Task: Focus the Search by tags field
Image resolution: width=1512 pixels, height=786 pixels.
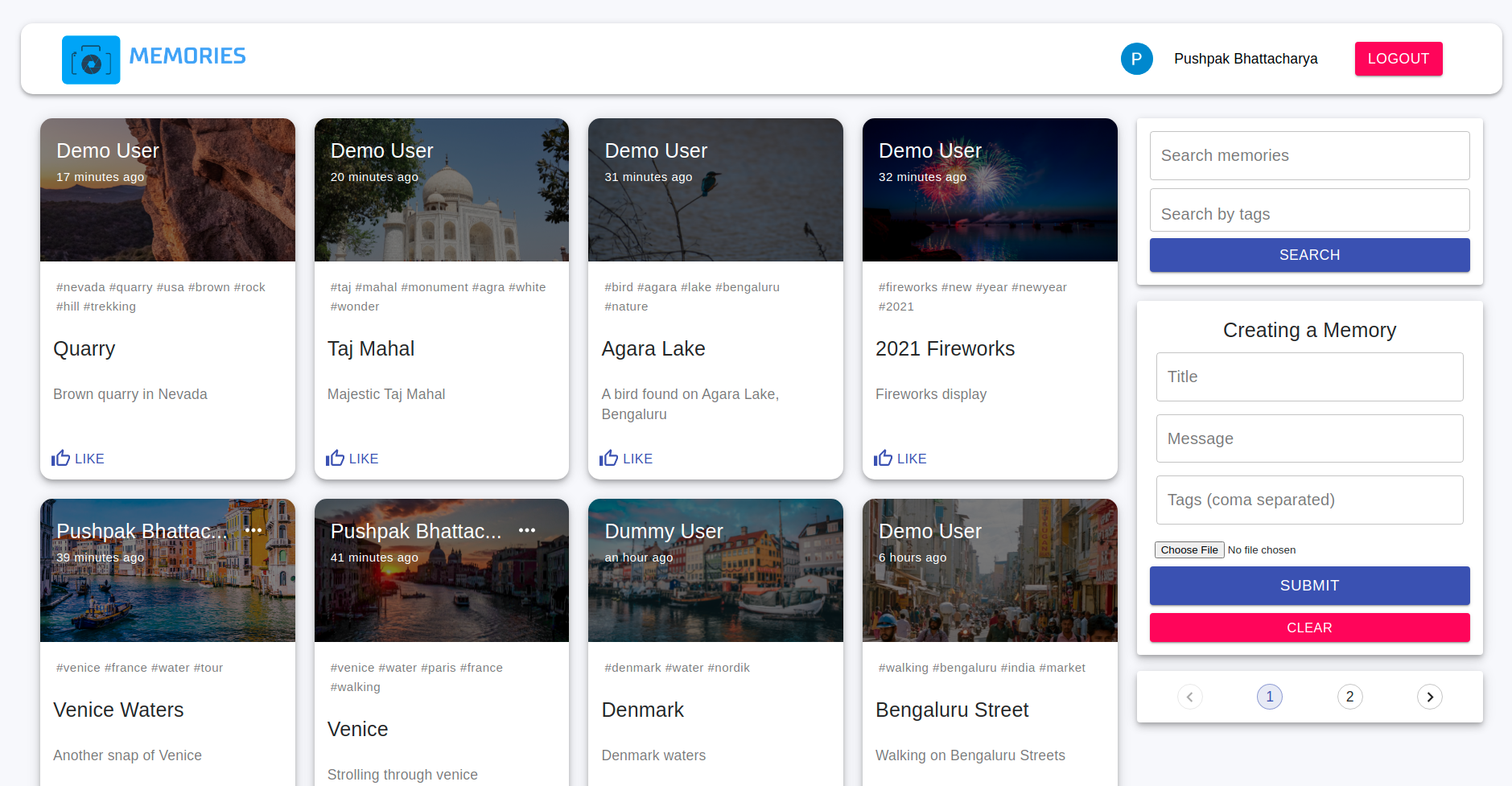Action: coord(1310,210)
